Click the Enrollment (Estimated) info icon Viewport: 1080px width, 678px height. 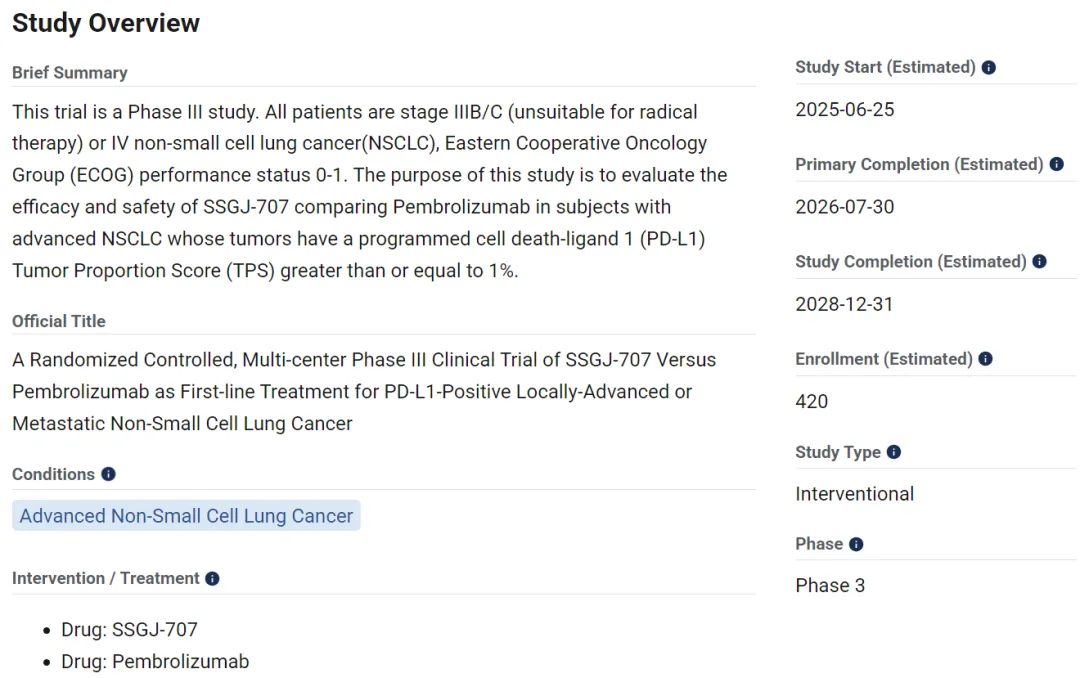coord(986,359)
